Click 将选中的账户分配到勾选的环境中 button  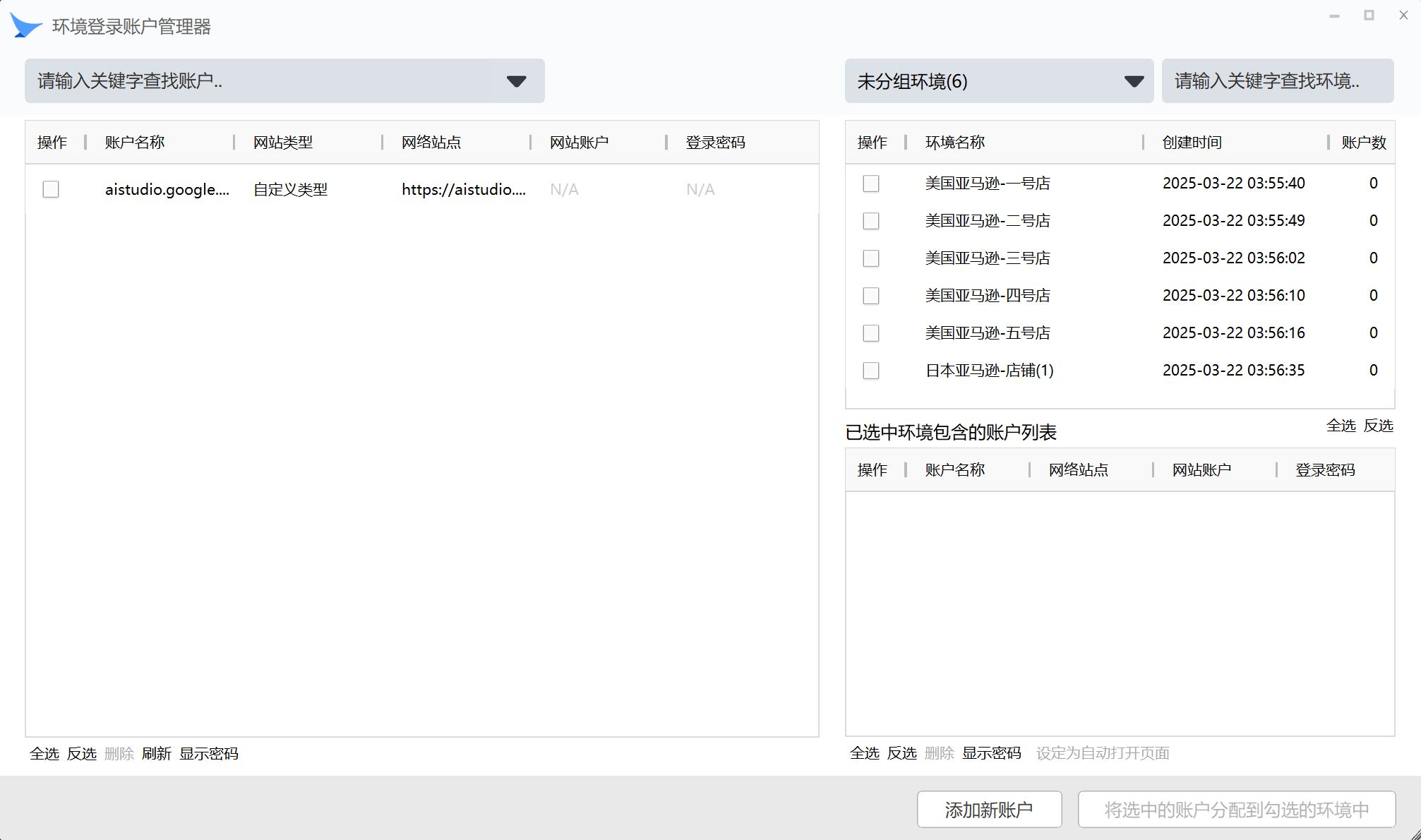(1237, 809)
